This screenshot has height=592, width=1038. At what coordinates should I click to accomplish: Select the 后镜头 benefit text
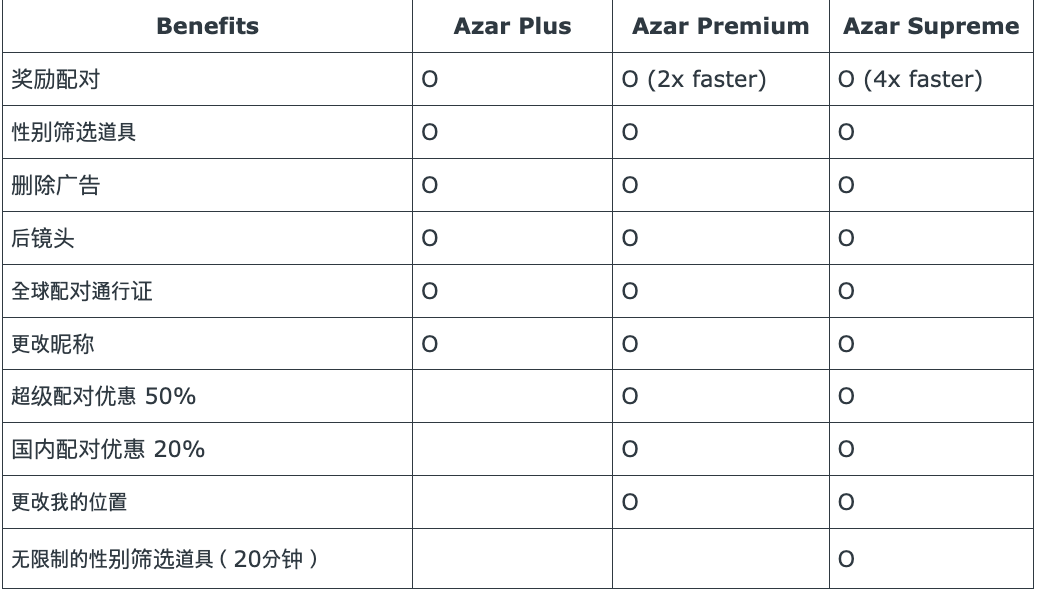[43, 239]
